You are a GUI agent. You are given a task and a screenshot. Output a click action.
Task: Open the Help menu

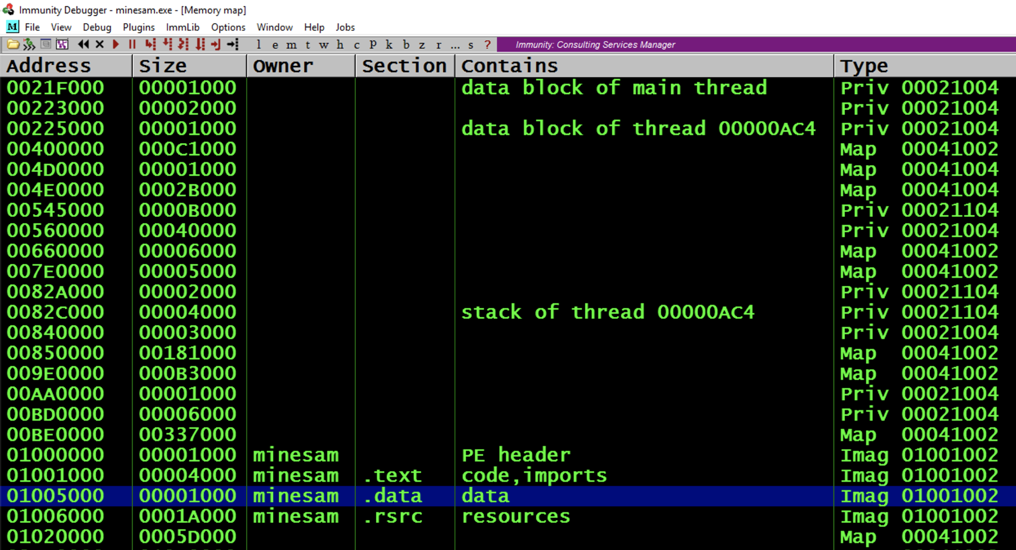314,27
